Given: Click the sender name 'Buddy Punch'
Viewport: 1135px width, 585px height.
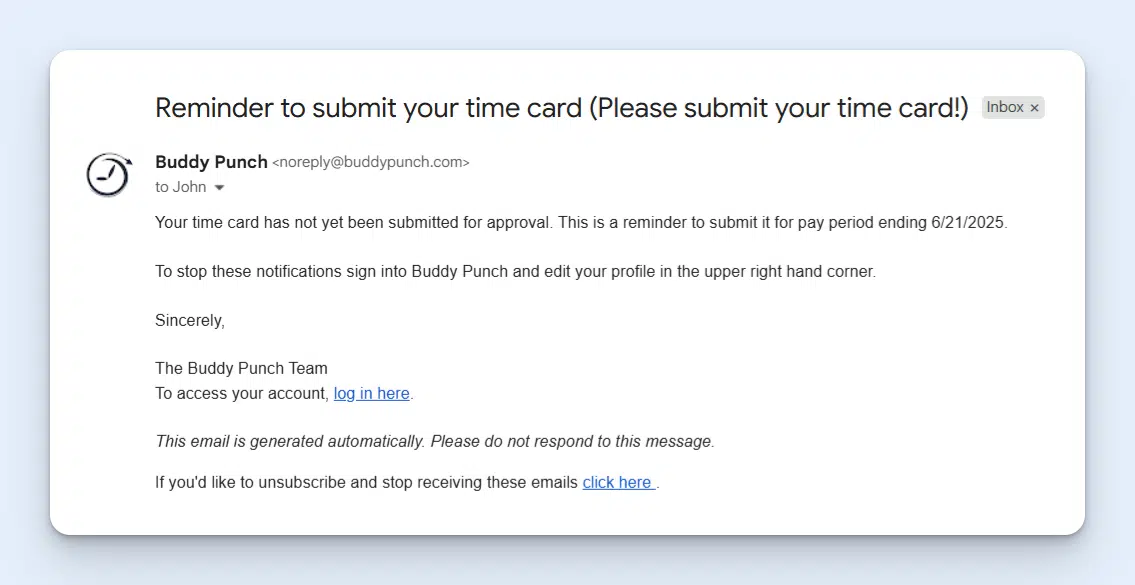Looking at the screenshot, I should point(211,161).
